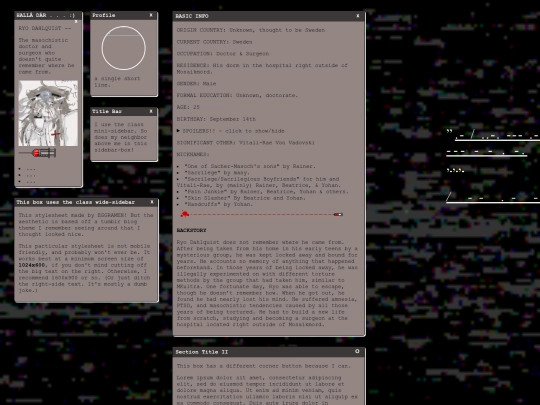Click 'BIRTHDAY: September 14th' line

[x=216, y=119]
